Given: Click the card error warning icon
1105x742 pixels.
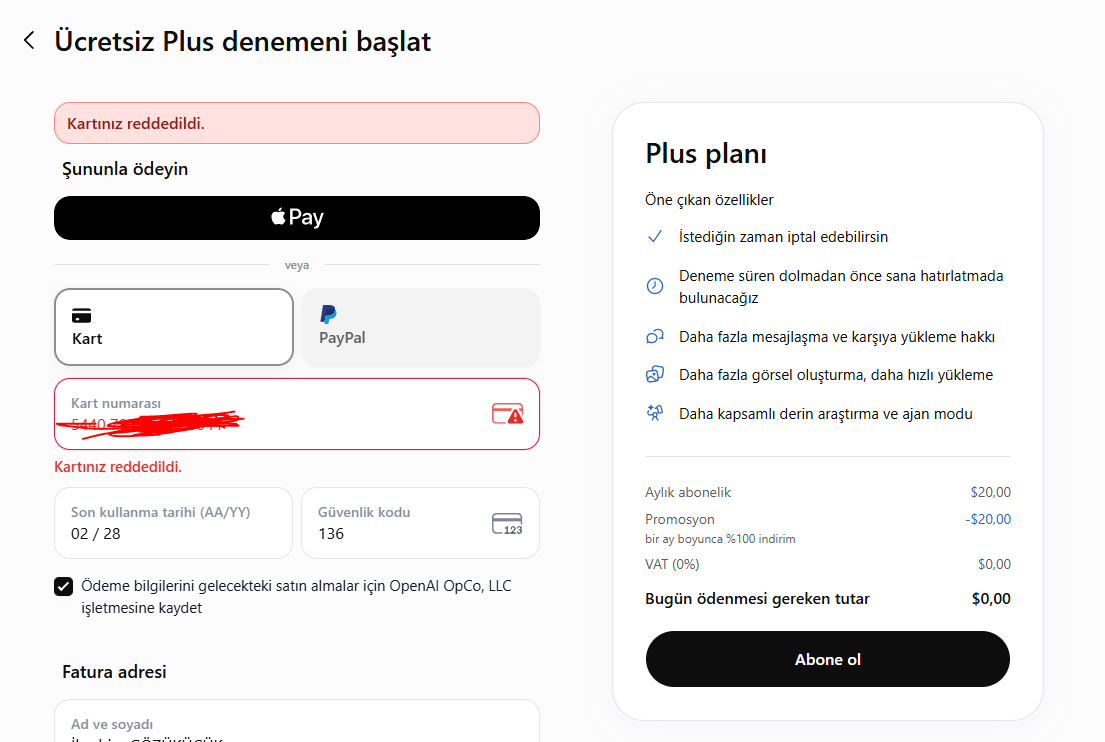Looking at the screenshot, I should (507, 414).
